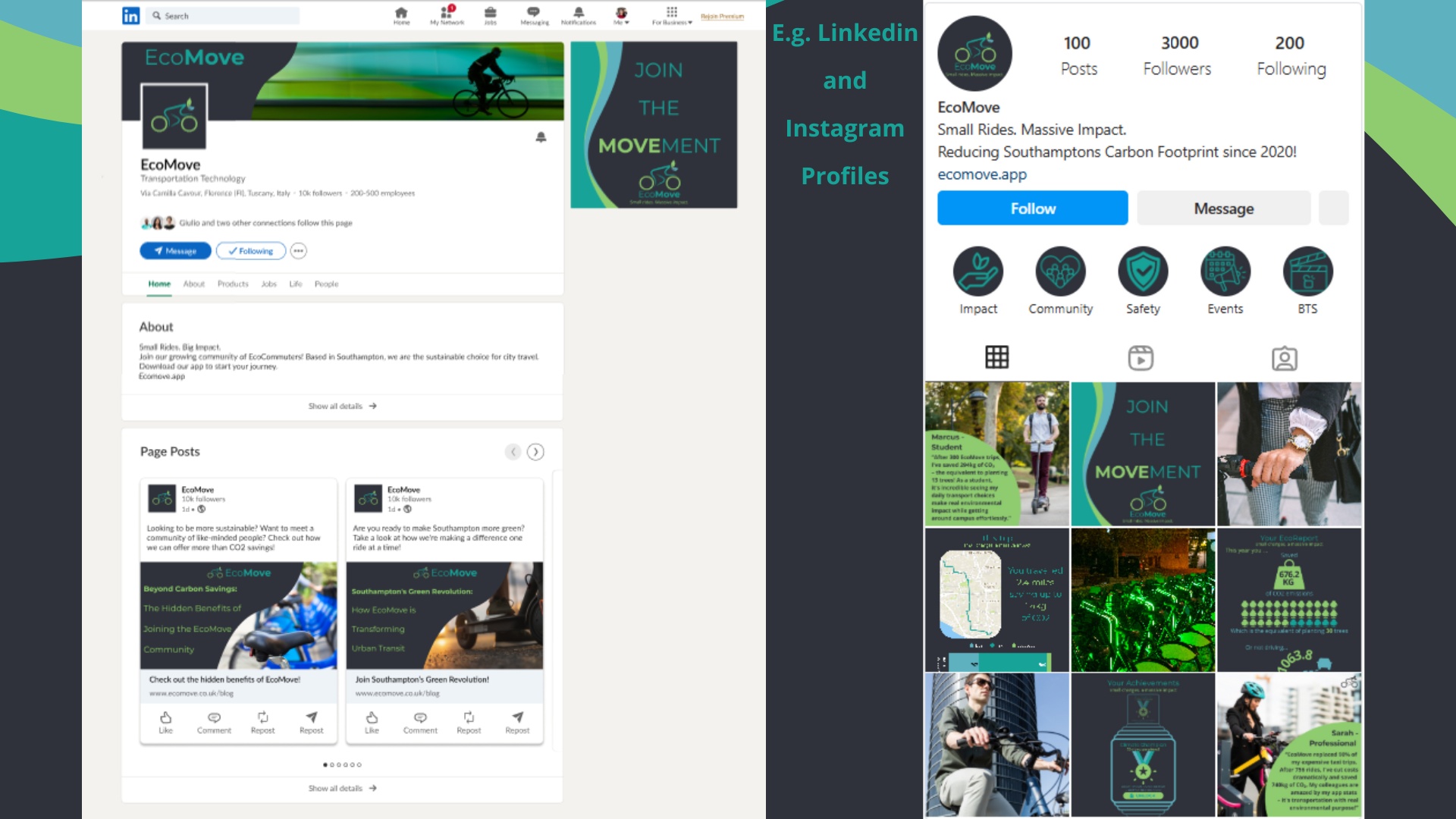Open My Network with red badge
This screenshot has width=1456, height=819.
tap(447, 15)
